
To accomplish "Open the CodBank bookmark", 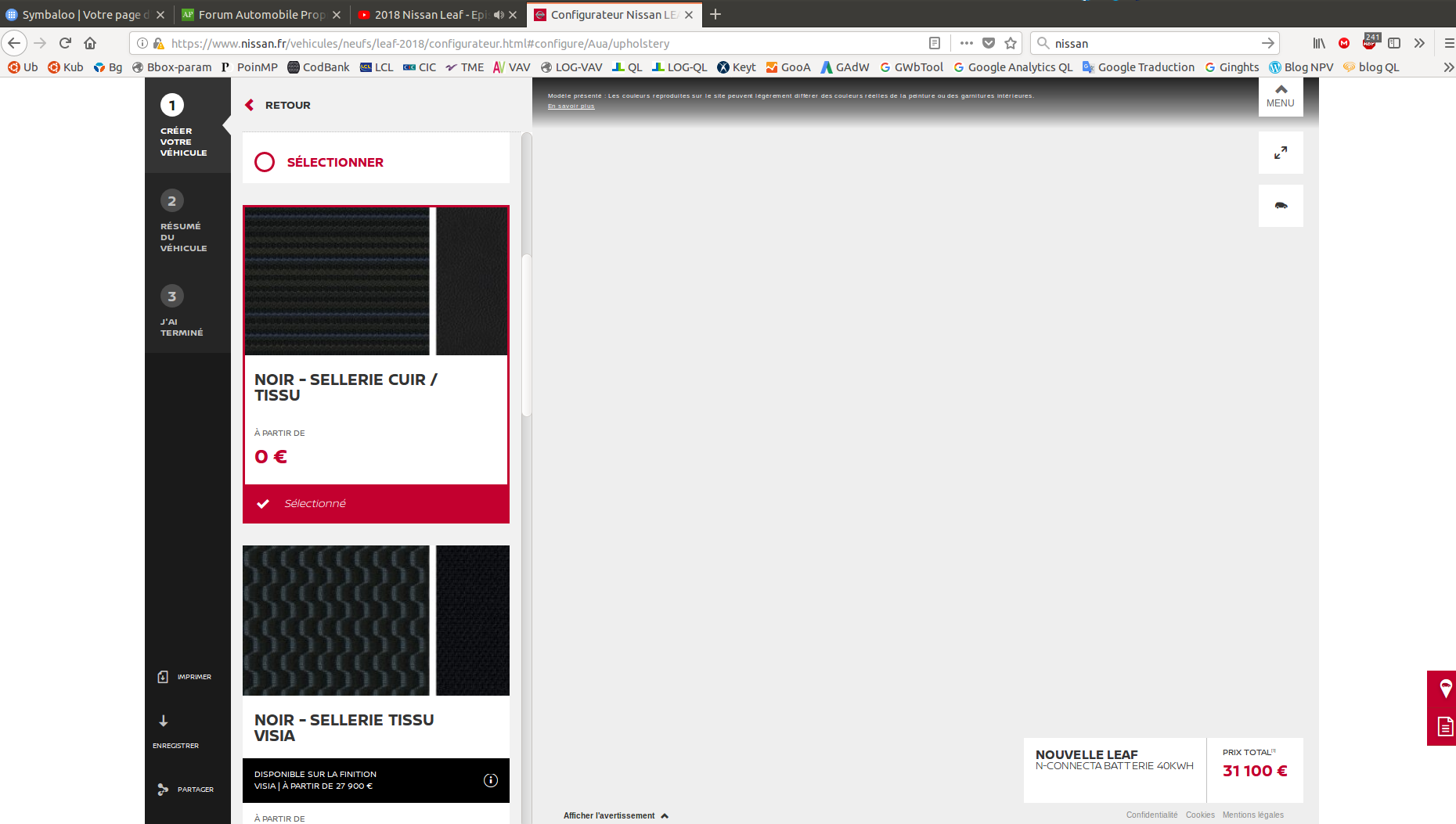I will (319, 67).
